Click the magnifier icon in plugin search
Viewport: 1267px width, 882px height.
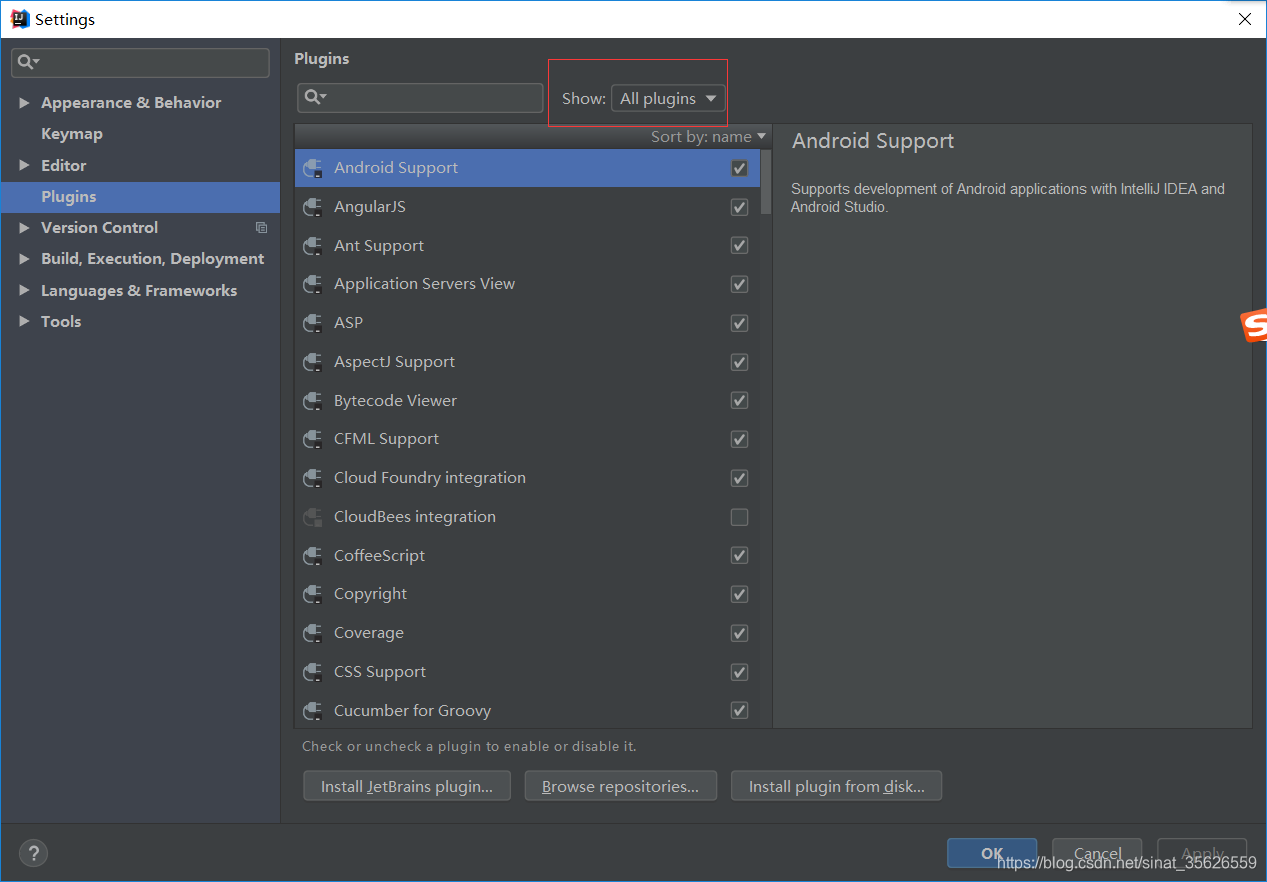point(315,97)
